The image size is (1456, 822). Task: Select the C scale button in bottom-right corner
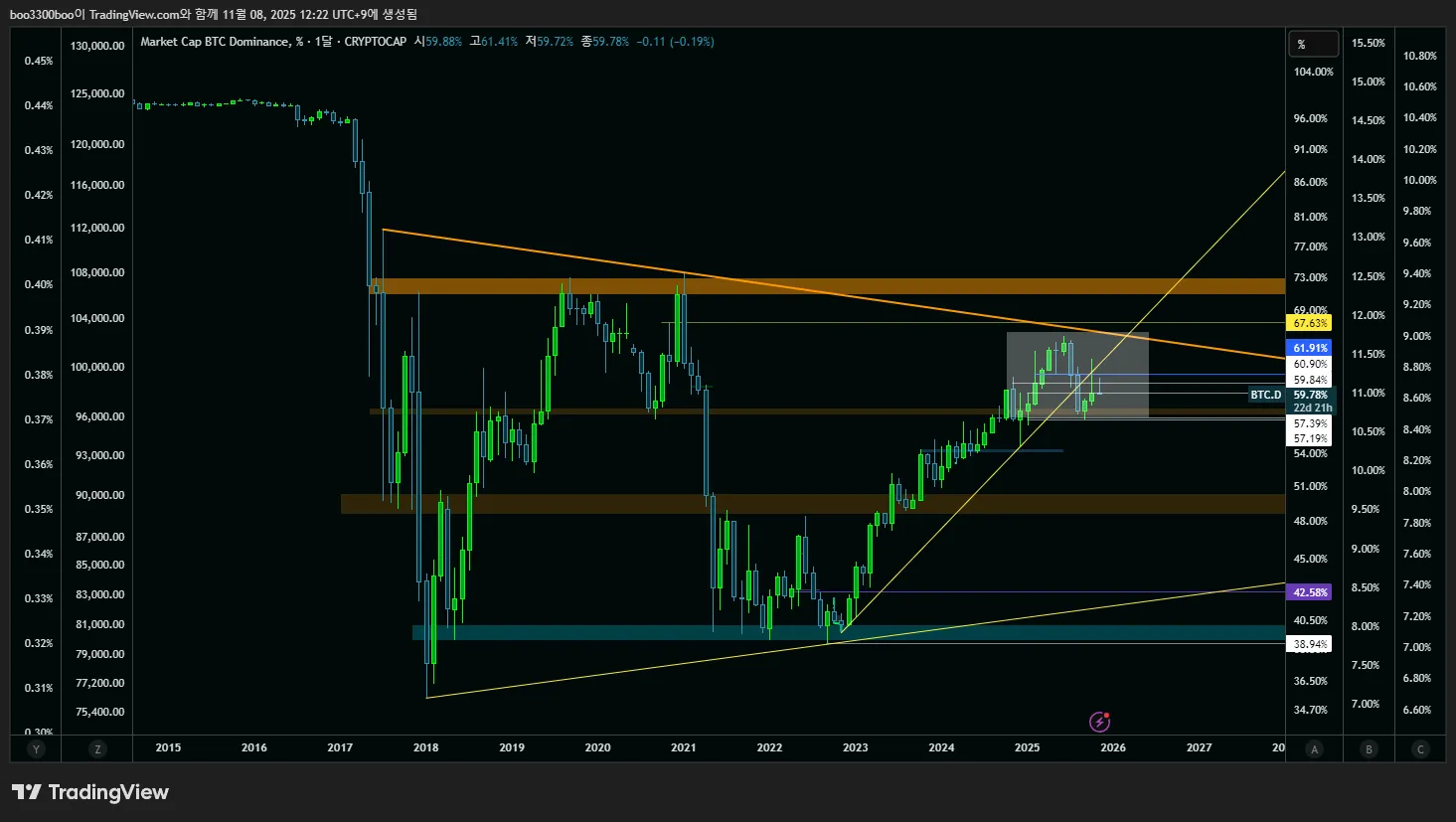click(1420, 748)
